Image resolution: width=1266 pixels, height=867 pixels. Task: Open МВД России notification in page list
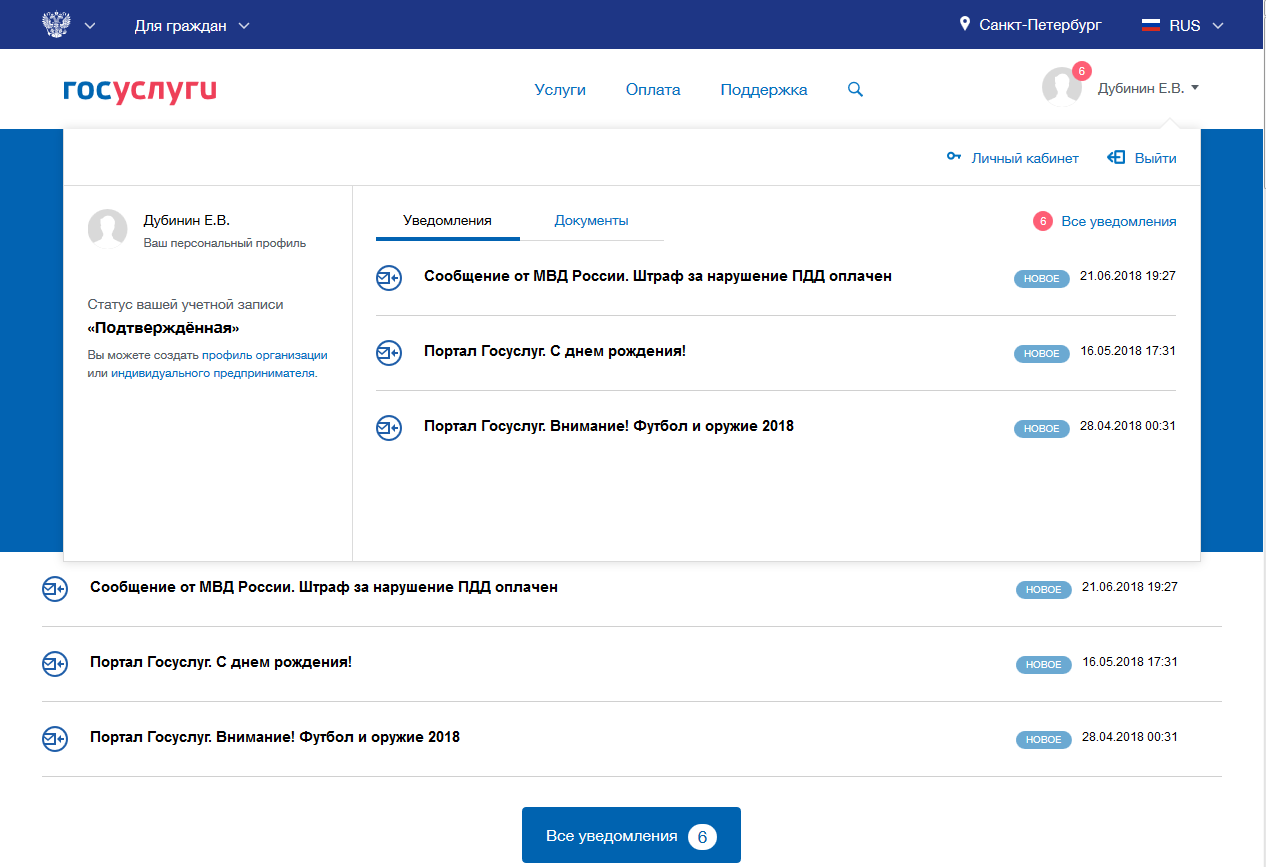pyautogui.click(x=323, y=587)
